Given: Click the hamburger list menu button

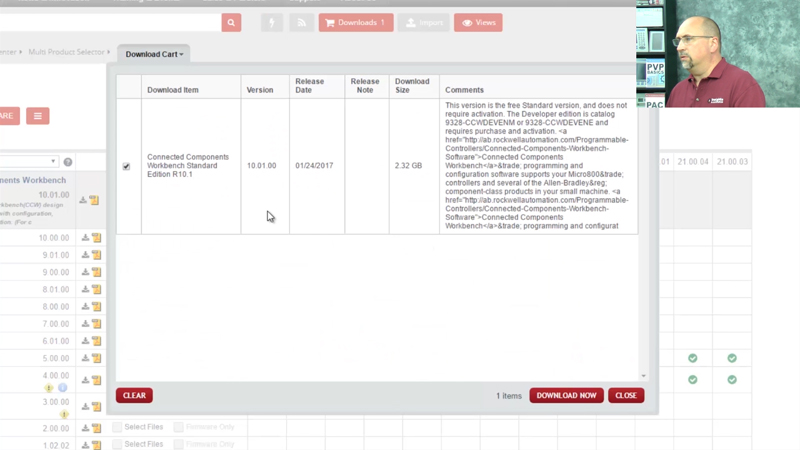Looking at the screenshot, I should (38, 116).
